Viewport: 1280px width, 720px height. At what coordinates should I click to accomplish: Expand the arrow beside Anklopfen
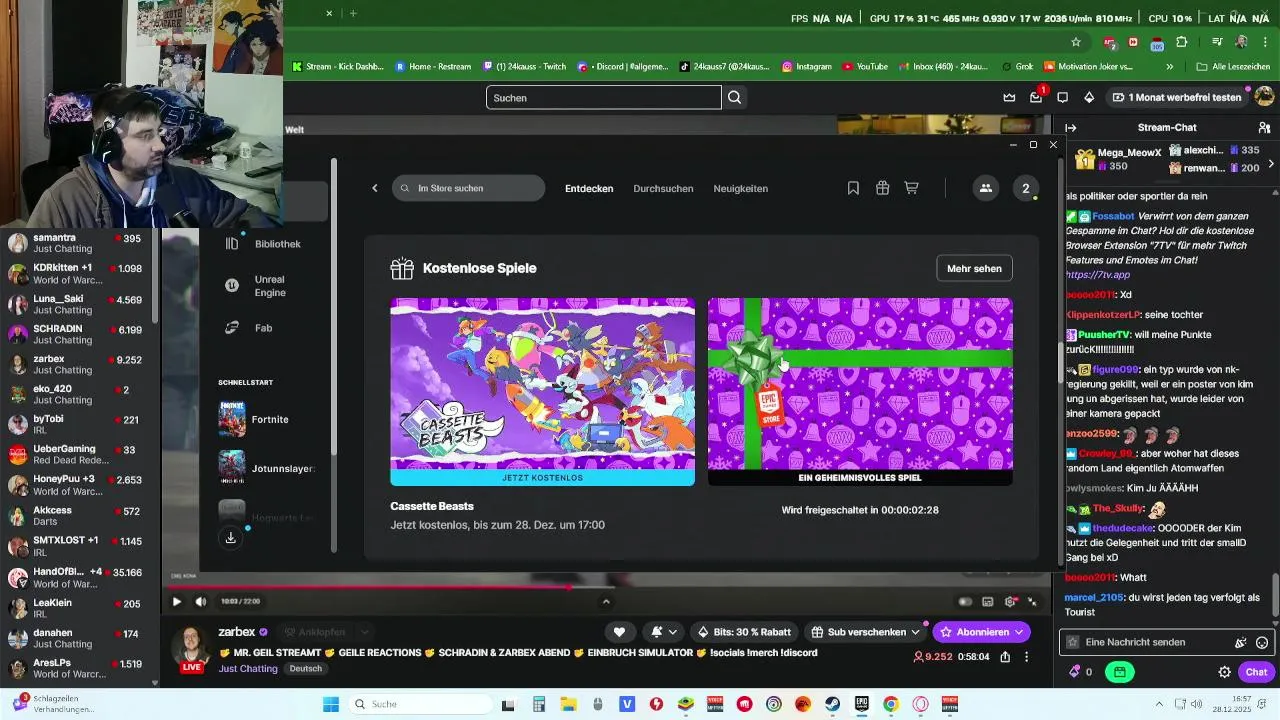pos(365,632)
